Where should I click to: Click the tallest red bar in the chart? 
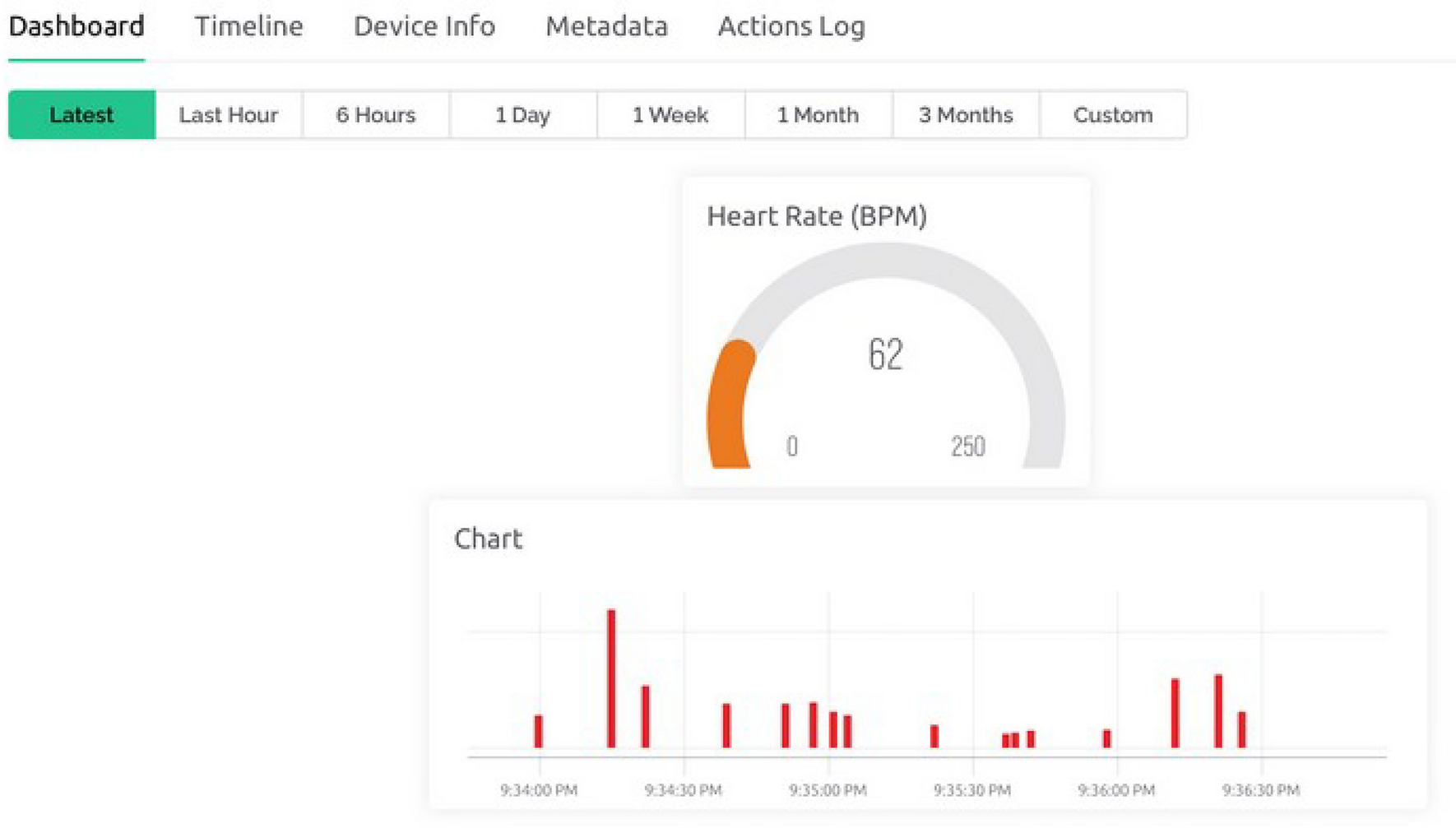(611, 678)
